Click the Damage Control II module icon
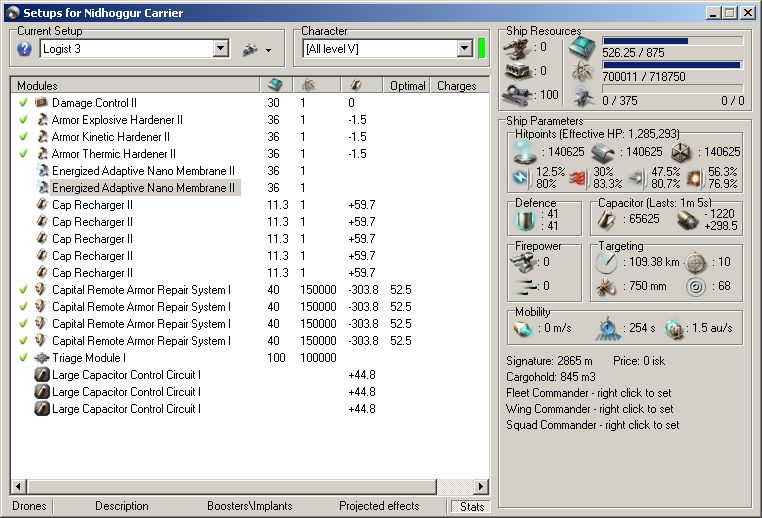762x518 pixels. pyautogui.click(x=41, y=103)
